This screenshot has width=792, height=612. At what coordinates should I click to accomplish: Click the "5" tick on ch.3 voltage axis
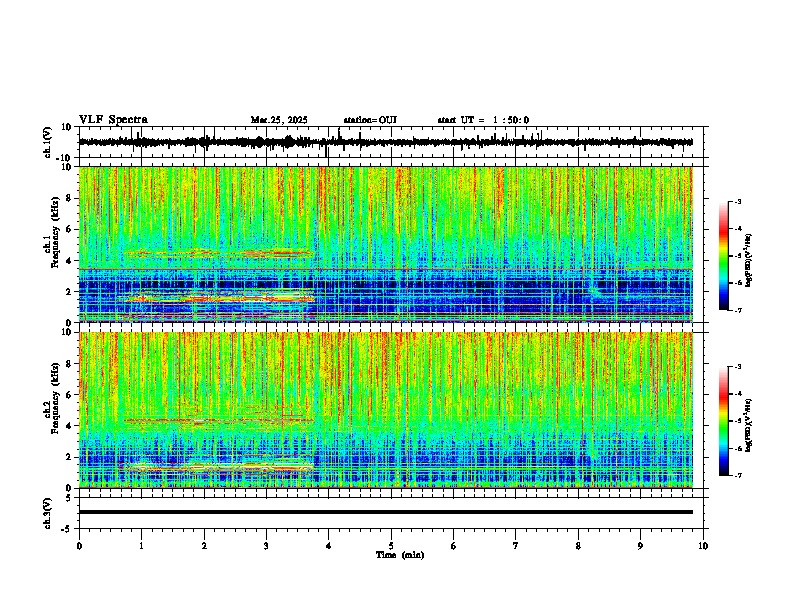coord(69,498)
